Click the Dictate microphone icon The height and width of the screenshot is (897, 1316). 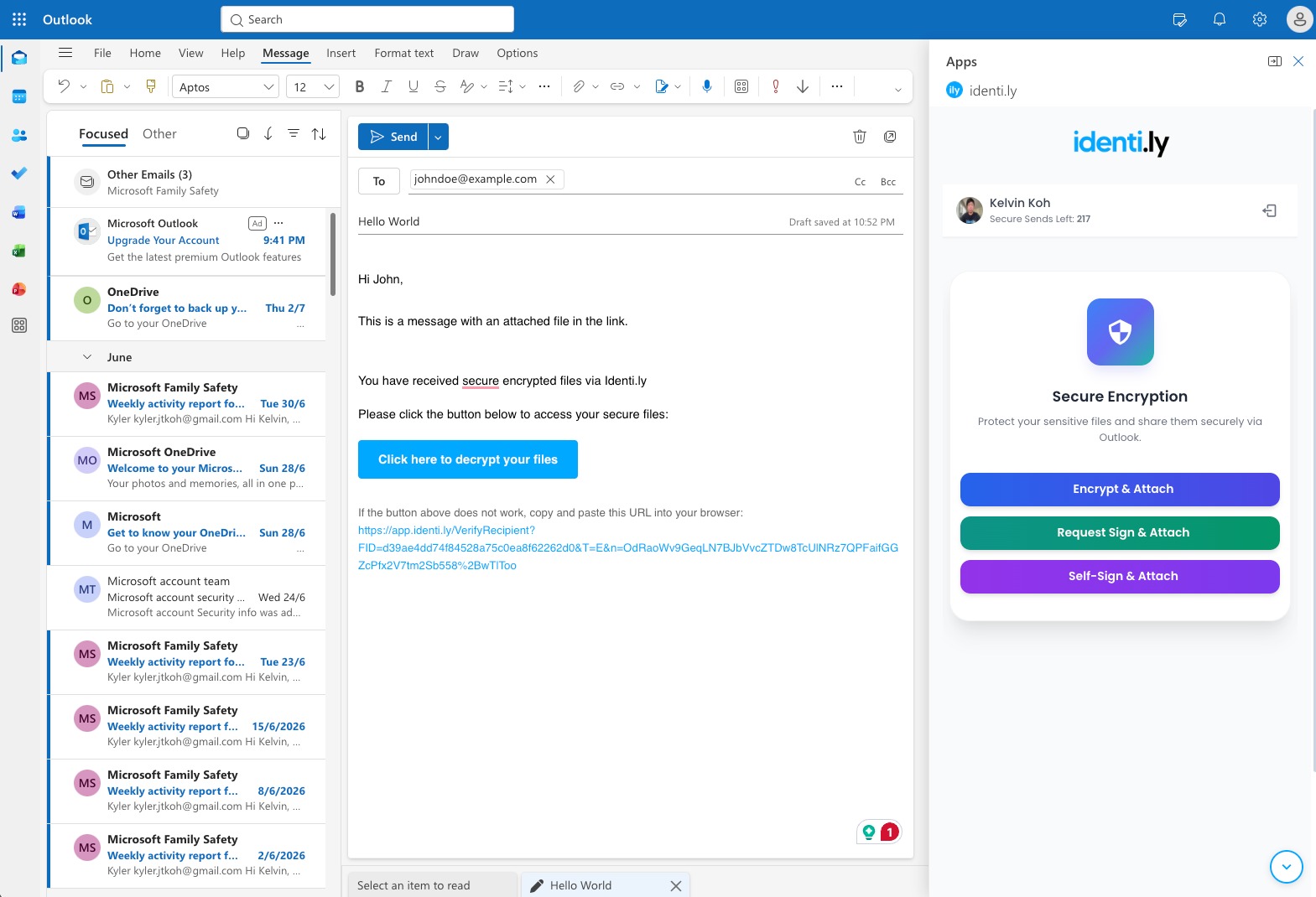(x=707, y=86)
